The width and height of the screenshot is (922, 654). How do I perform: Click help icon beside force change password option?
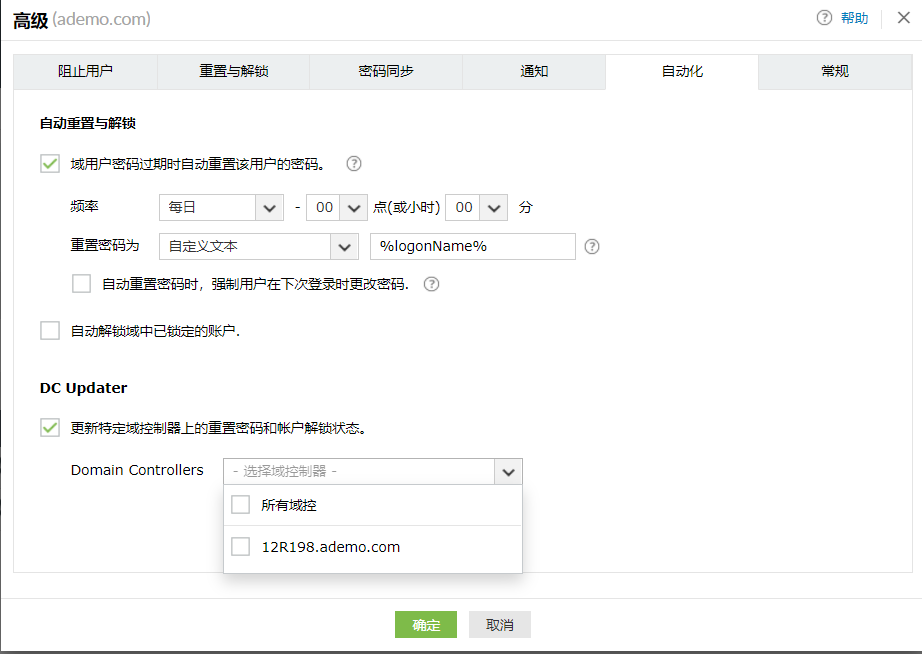coord(431,284)
